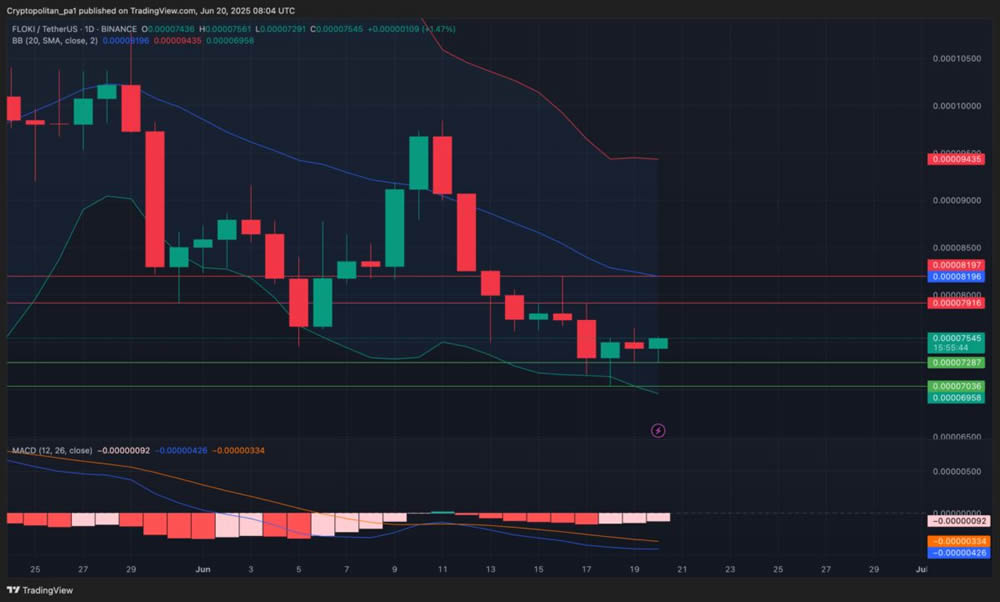This screenshot has height=602, width=1000.
Task: Click the Cryptopolitan_pa1 publisher header text
Action: [x=52, y=9]
